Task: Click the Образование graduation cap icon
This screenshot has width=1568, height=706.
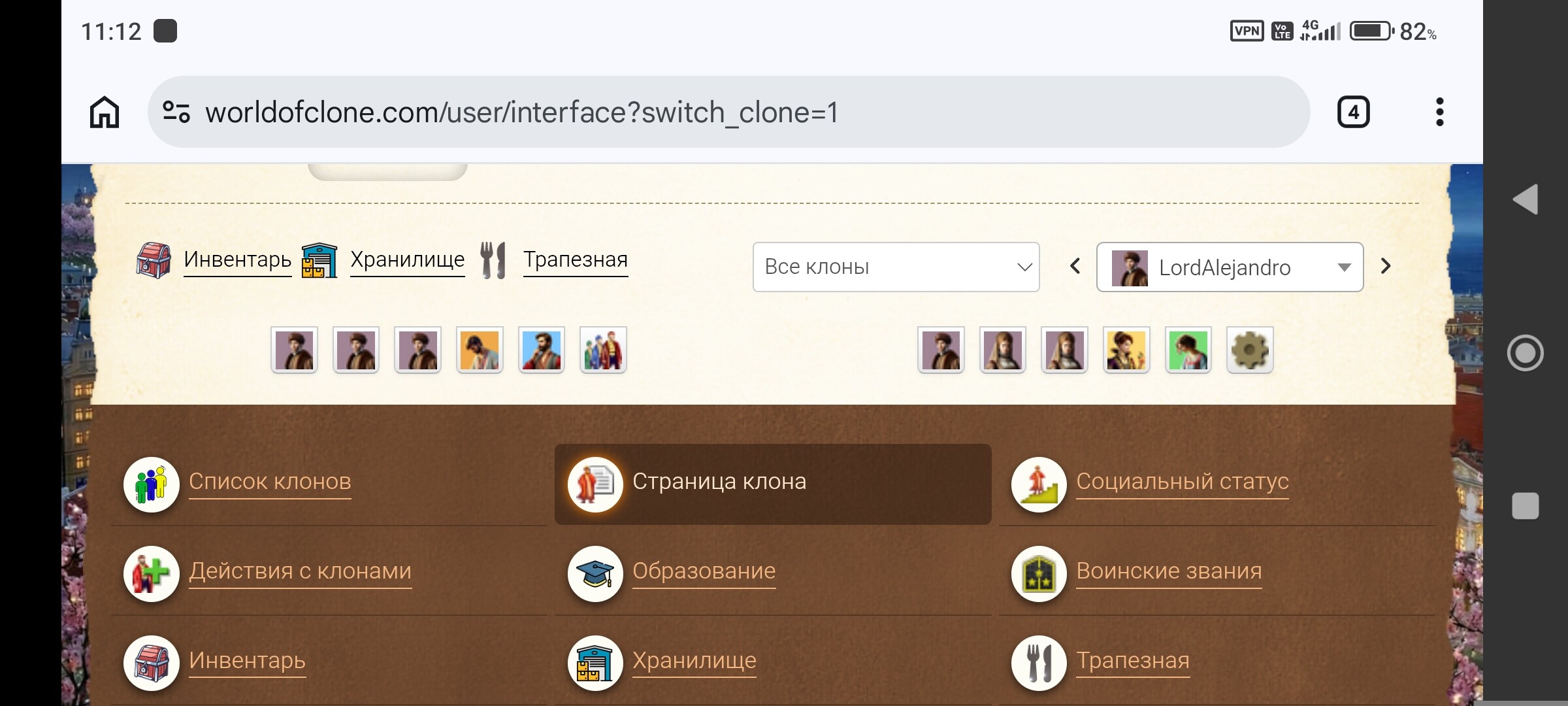Action: coord(595,574)
